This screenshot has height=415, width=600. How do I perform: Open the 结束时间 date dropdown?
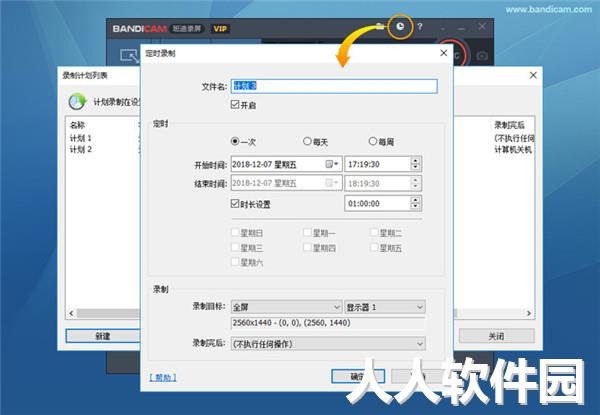(336, 183)
